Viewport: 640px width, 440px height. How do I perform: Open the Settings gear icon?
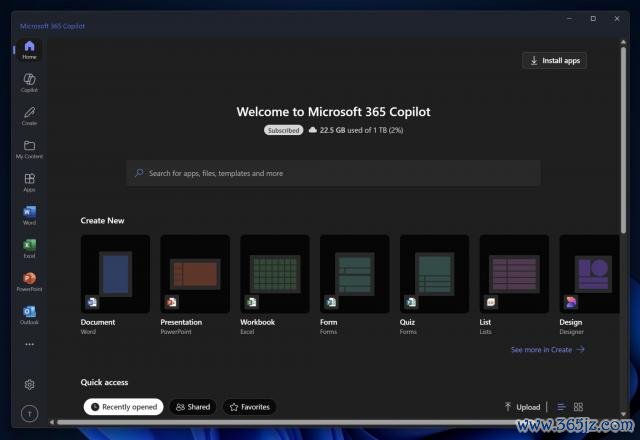29,384
